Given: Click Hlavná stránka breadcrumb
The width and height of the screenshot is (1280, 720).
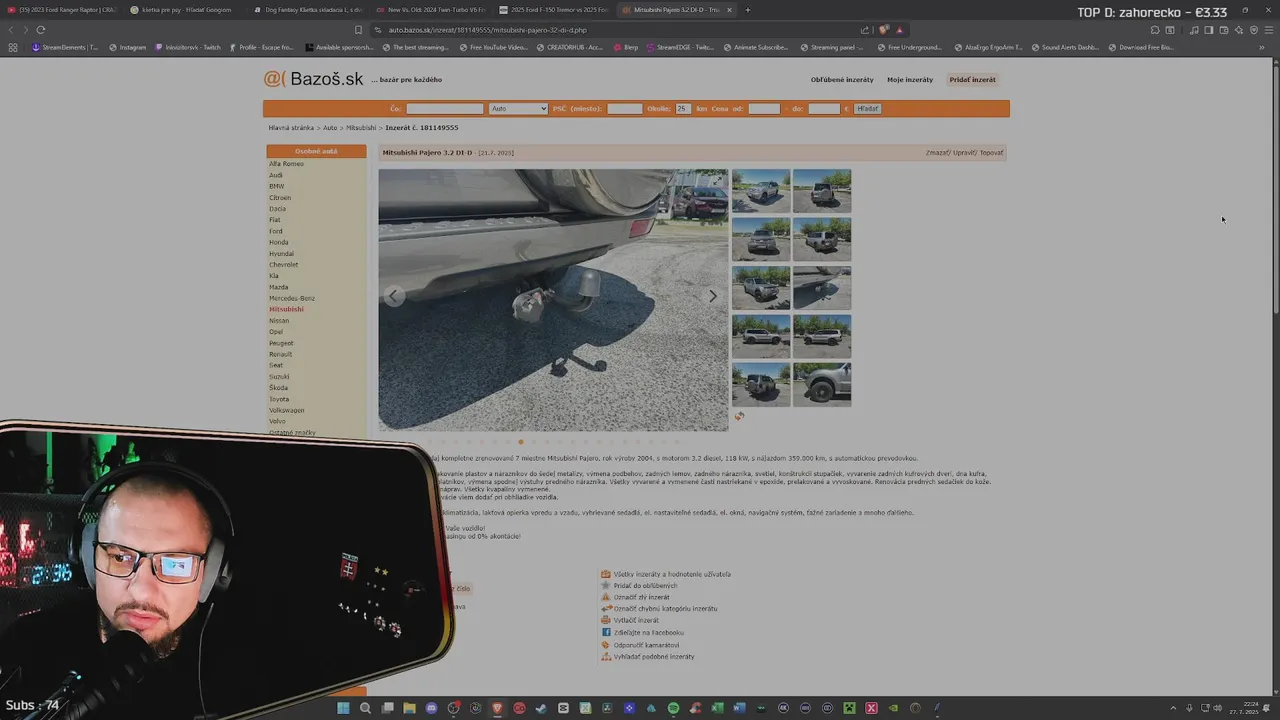Looking at the screenshot, I should click(291, 128).
